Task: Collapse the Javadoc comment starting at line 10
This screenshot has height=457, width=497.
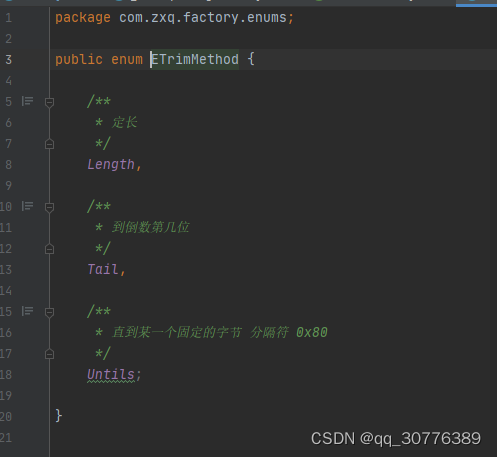Action: click(49, 207)
